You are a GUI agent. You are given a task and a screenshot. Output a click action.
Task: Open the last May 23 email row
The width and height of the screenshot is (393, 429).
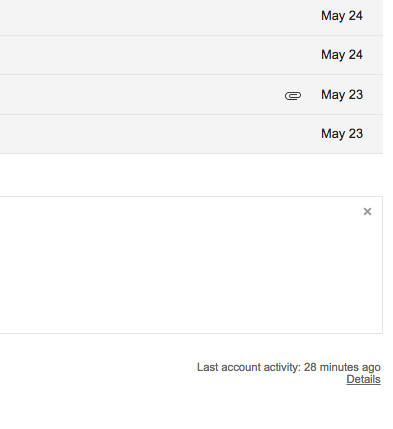coord(191,134)
